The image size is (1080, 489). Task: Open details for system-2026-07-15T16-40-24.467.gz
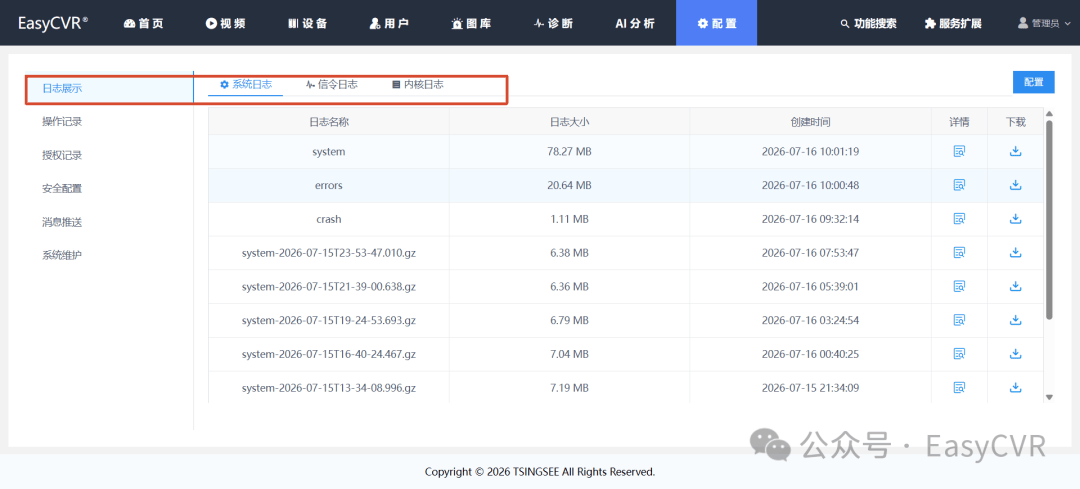pyautogui.click(x=959, y=354)
